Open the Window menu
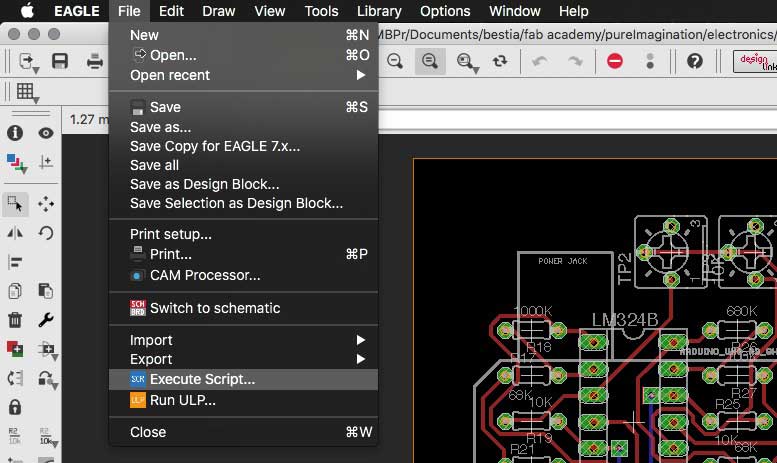Screen dimensions: 777x463 (514, 11)
